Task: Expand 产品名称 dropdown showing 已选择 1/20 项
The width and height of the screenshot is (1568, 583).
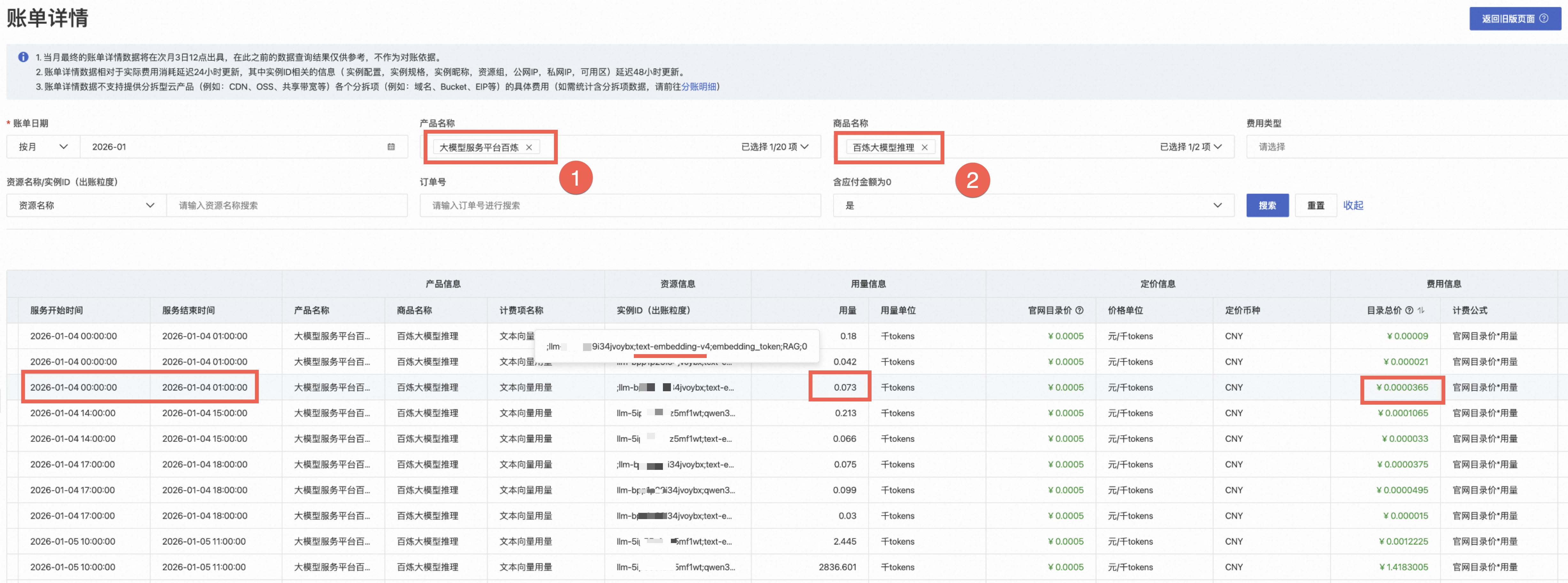Action: pos(805,147)
